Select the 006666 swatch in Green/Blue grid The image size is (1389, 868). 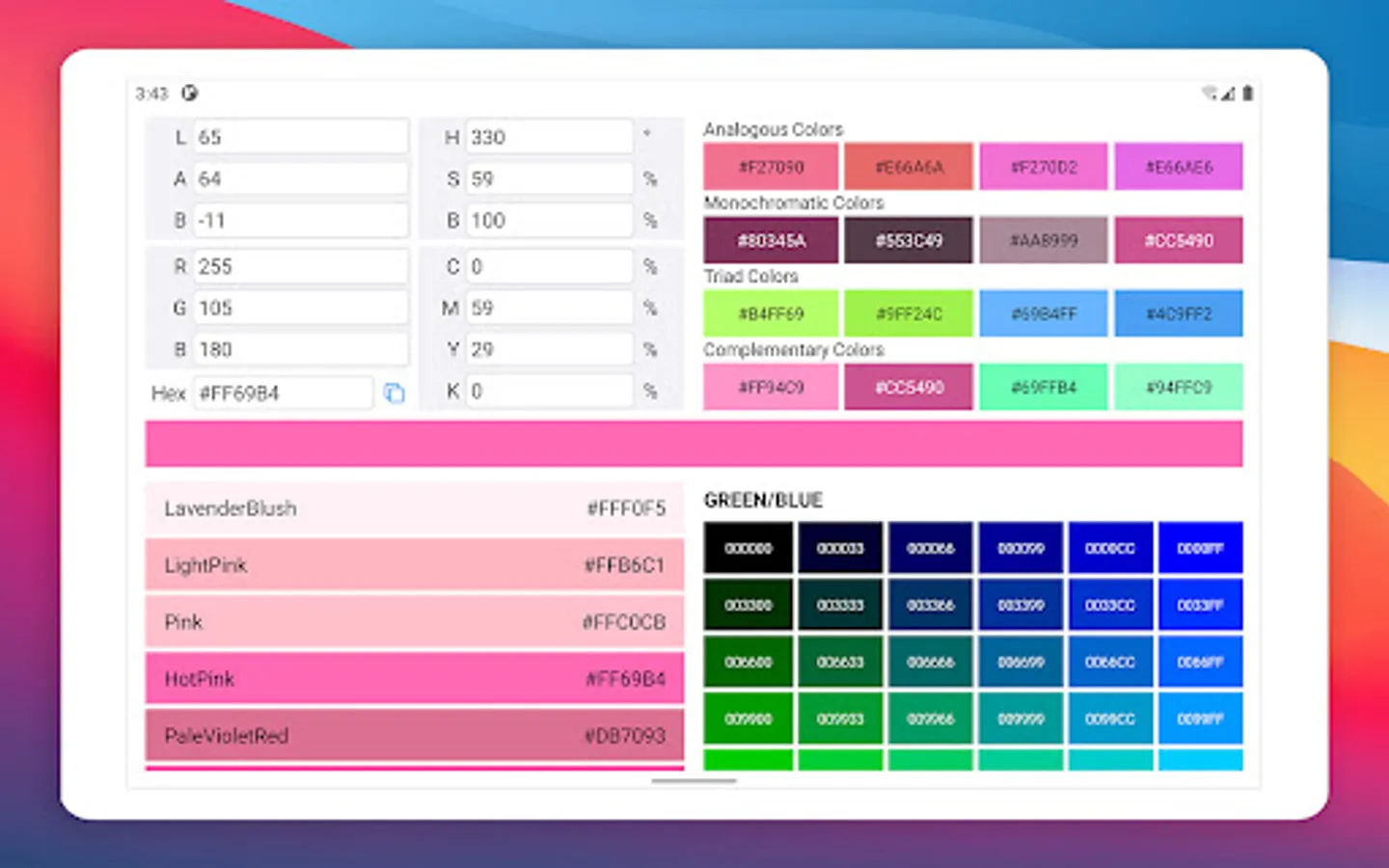pos(931,662)
